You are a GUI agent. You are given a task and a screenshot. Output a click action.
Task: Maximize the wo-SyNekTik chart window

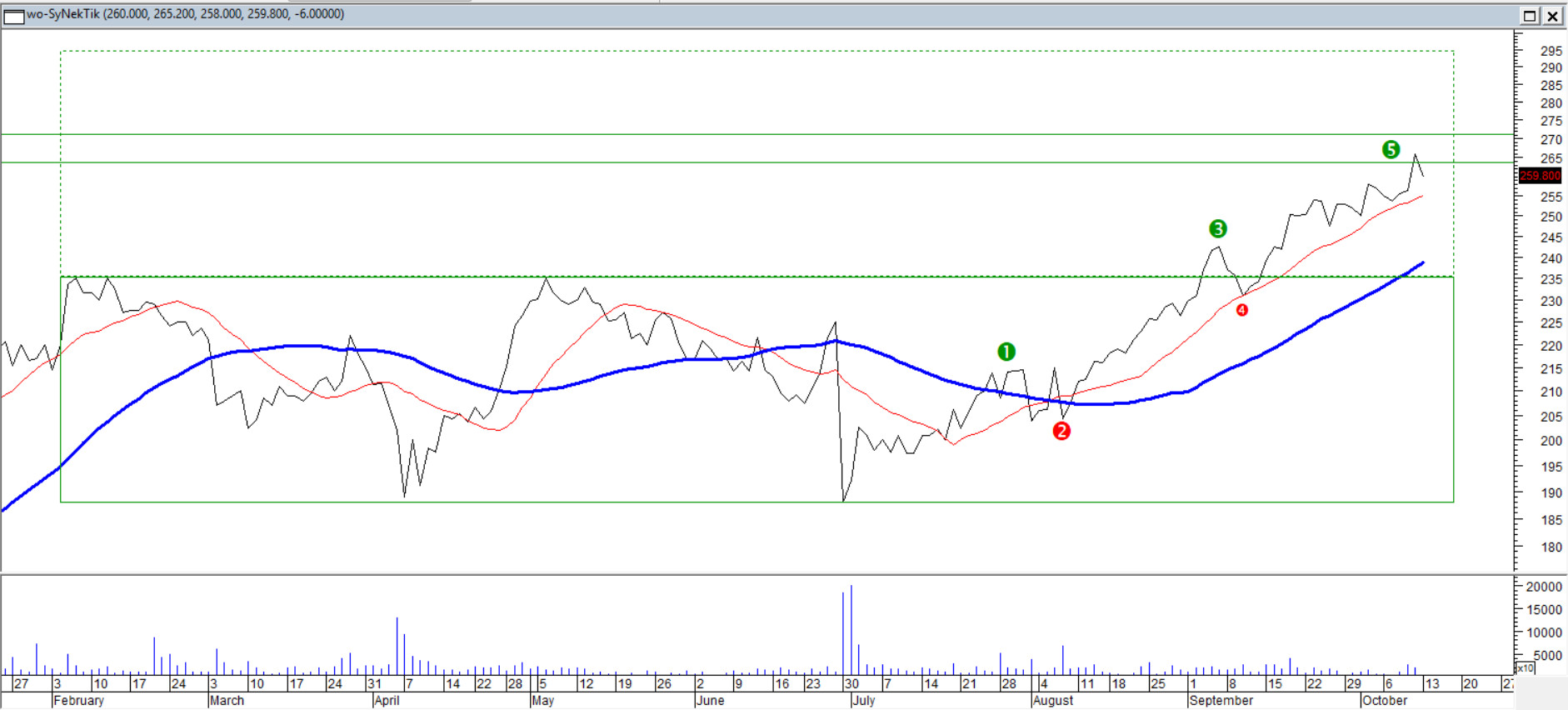1530,16
